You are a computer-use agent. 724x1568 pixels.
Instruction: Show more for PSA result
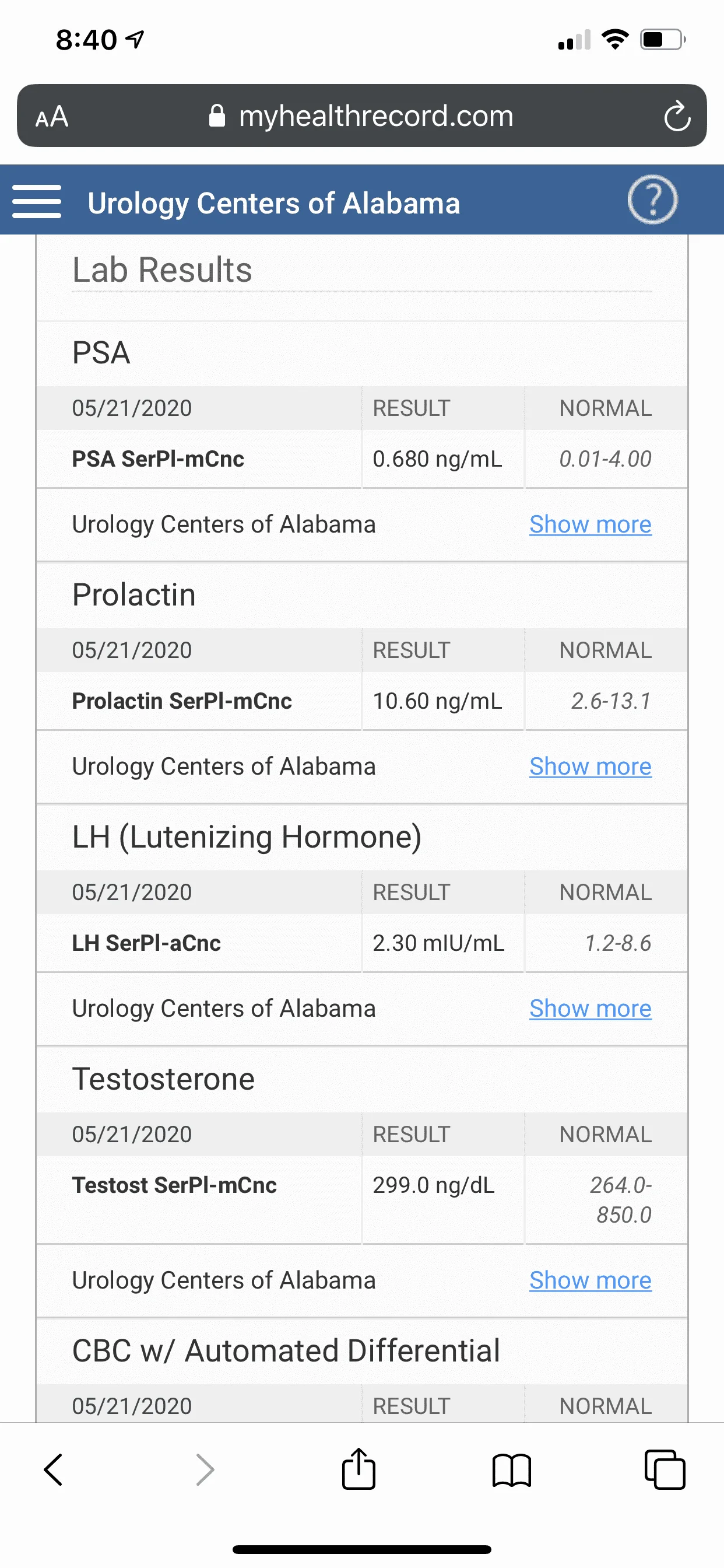pyautogui.click(x=590, y=524)
